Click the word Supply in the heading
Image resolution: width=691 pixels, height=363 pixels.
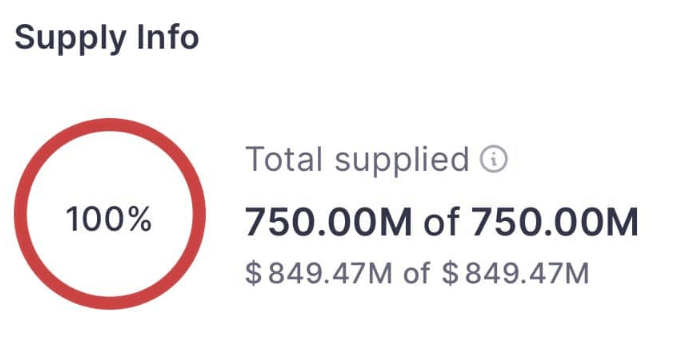pos(71,39)
